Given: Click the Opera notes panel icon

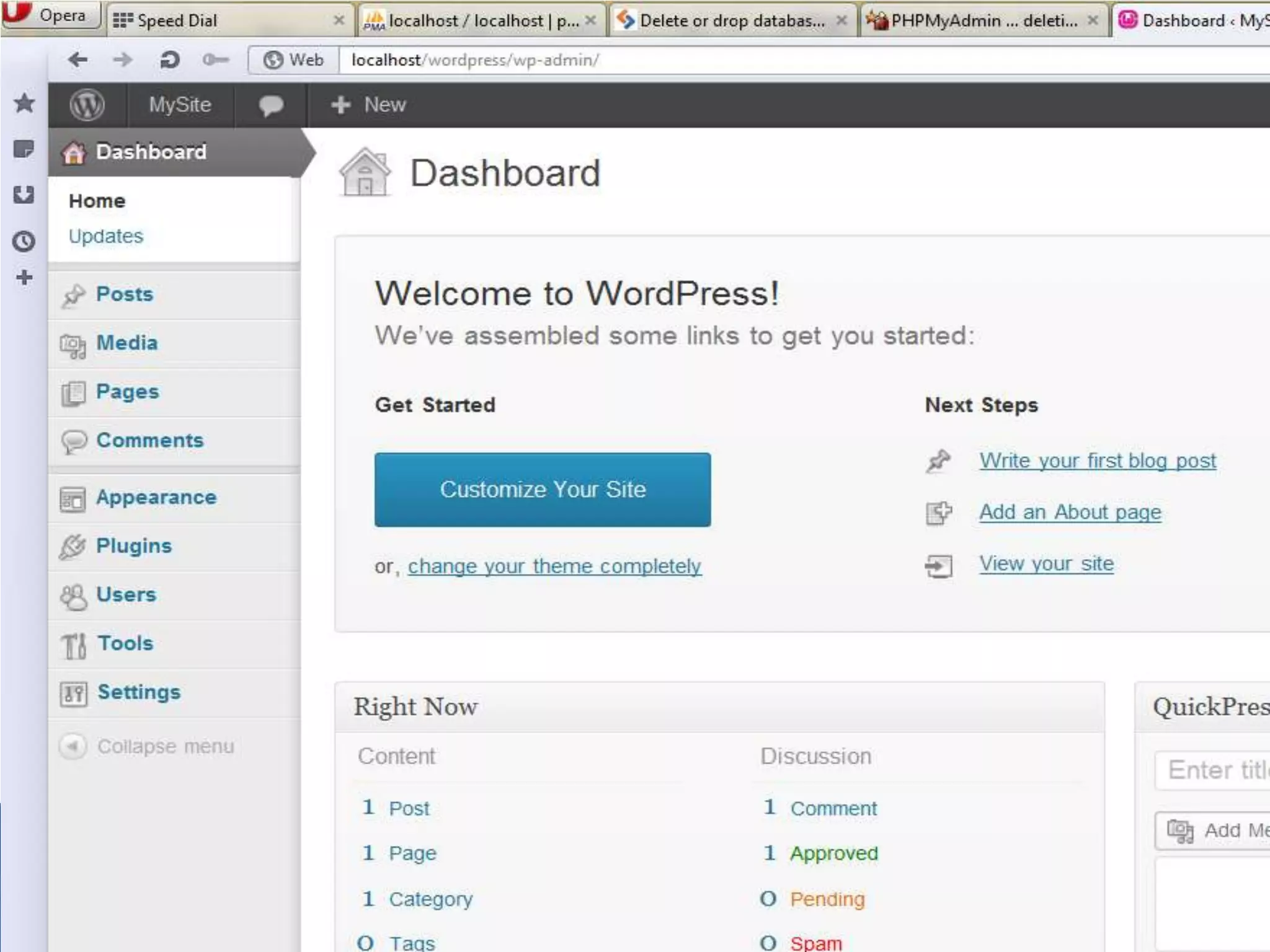Looking at the screenshot, I should pos(24,149).
